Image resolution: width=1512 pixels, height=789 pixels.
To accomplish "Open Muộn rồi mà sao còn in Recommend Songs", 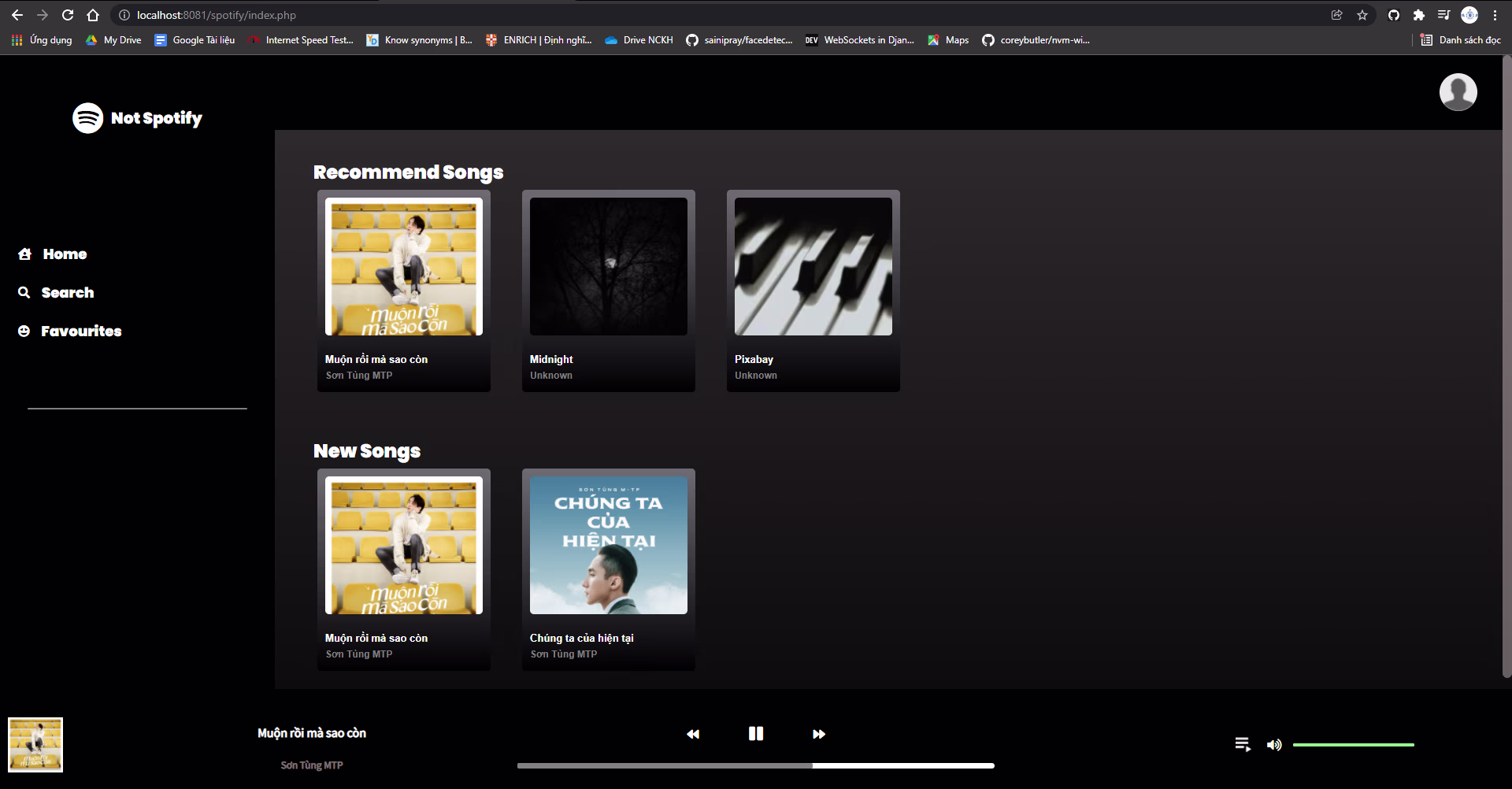I will point(404,266).
